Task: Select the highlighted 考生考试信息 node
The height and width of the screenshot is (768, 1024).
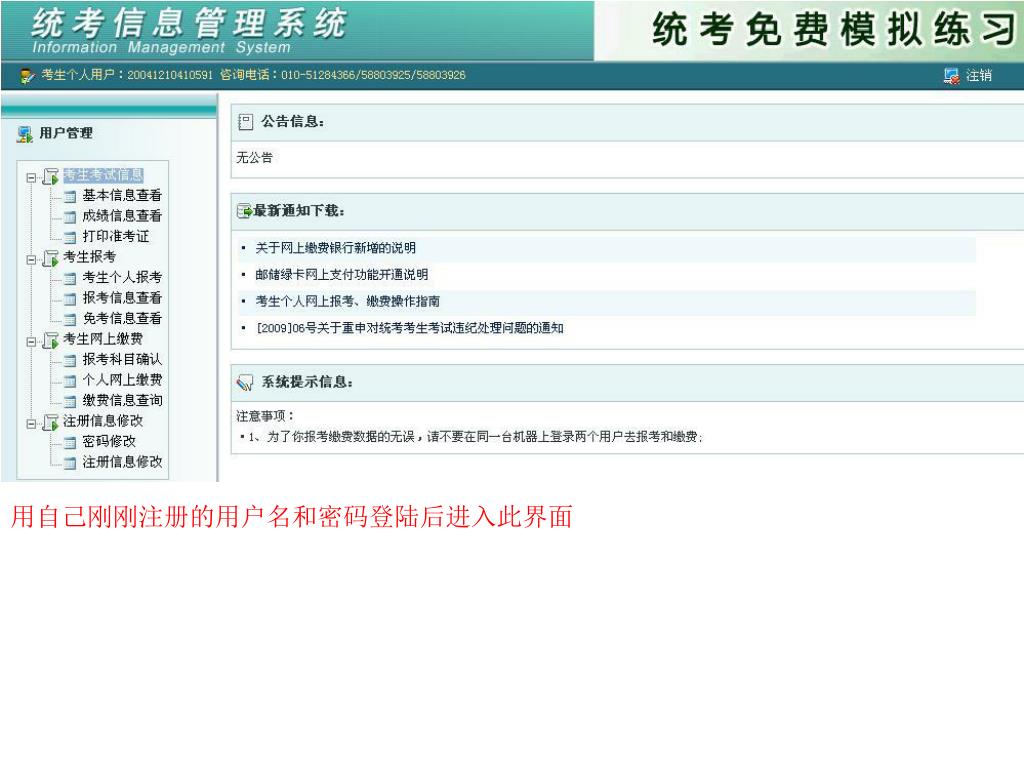Action: (x=103, y=175)
